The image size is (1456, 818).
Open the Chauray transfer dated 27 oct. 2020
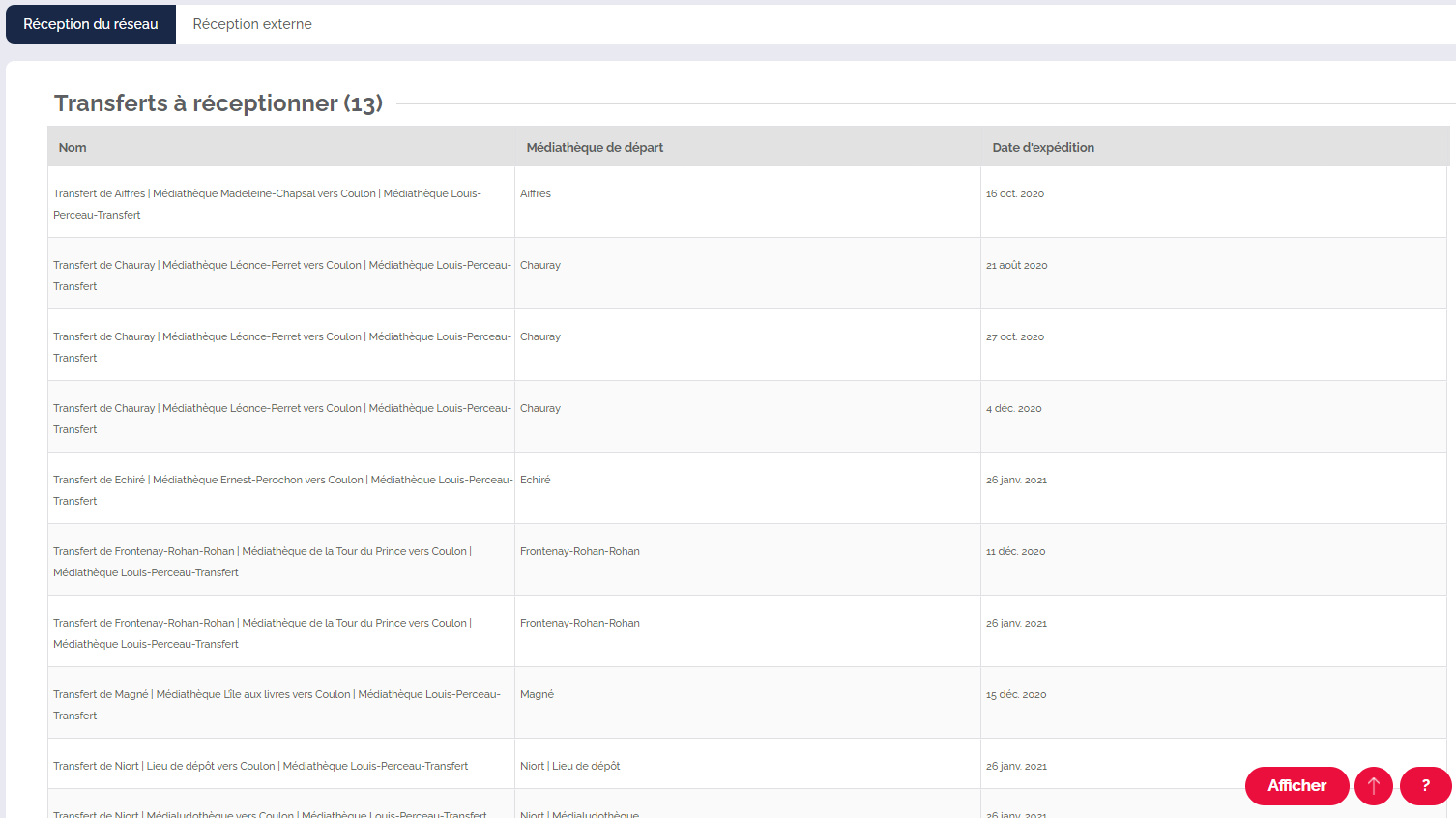coord(281,347)
